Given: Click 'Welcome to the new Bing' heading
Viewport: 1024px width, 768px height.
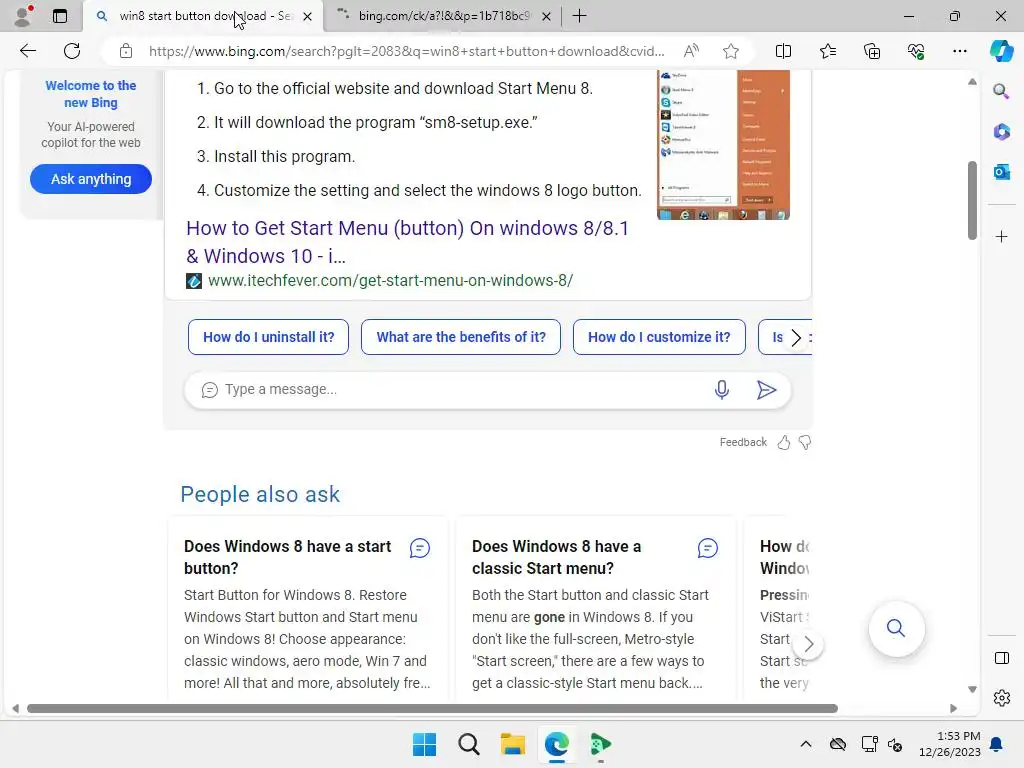Looking at the screenshot, I should click(x=91, y=94).
